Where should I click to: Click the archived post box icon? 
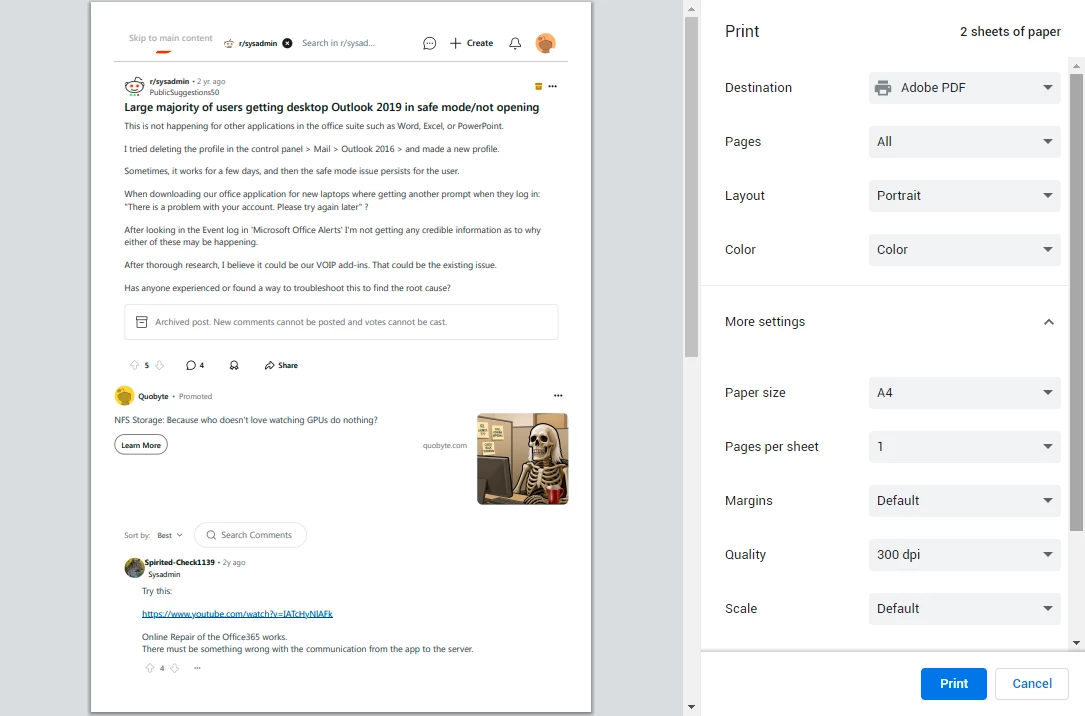tap(141, 322)
